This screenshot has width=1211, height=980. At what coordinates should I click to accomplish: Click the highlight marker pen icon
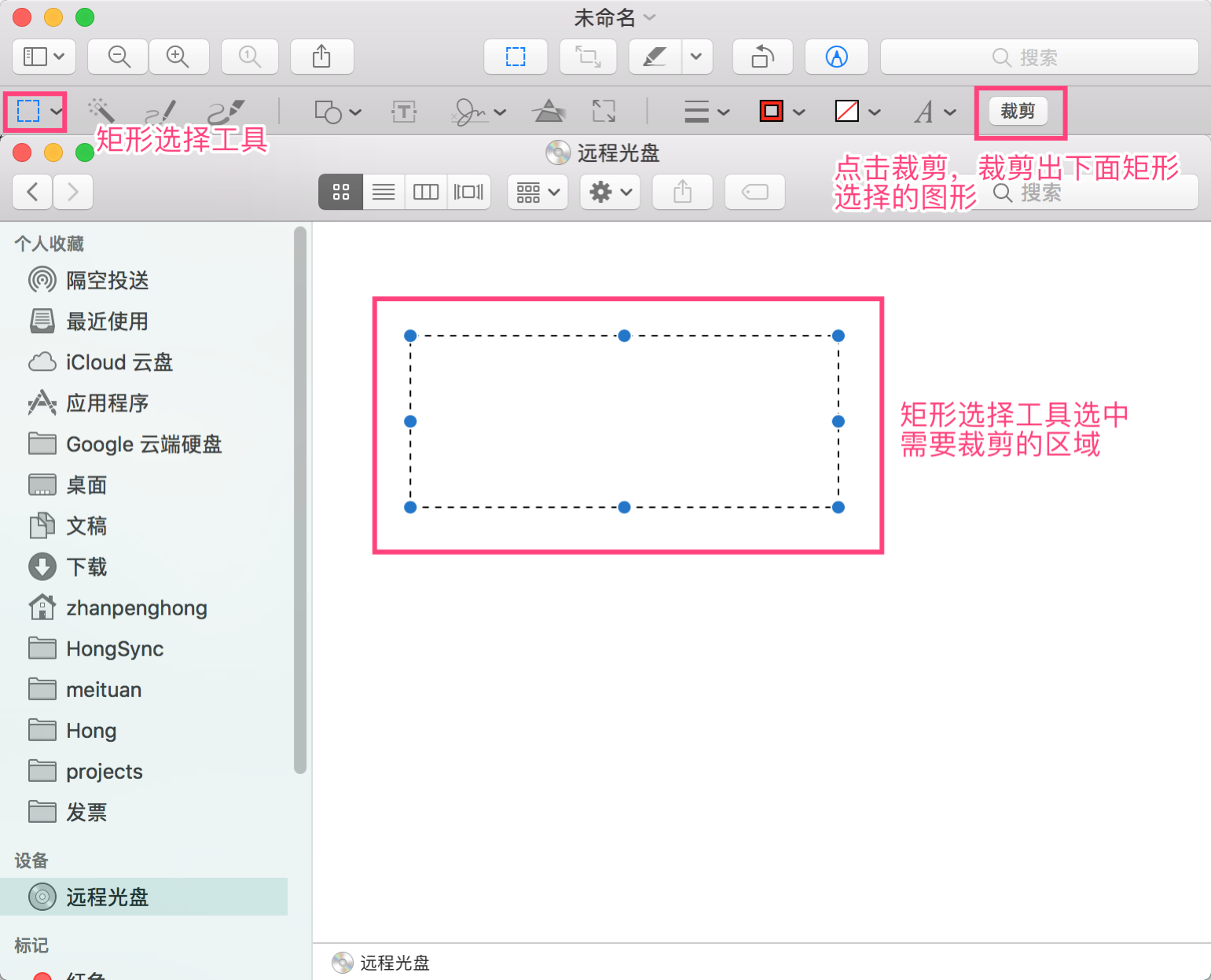[655, 57]
